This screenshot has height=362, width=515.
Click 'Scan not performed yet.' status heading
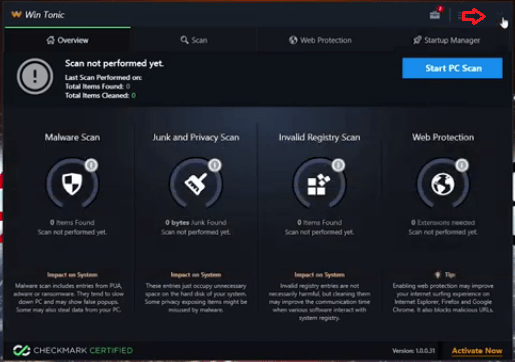pos(114,63)
